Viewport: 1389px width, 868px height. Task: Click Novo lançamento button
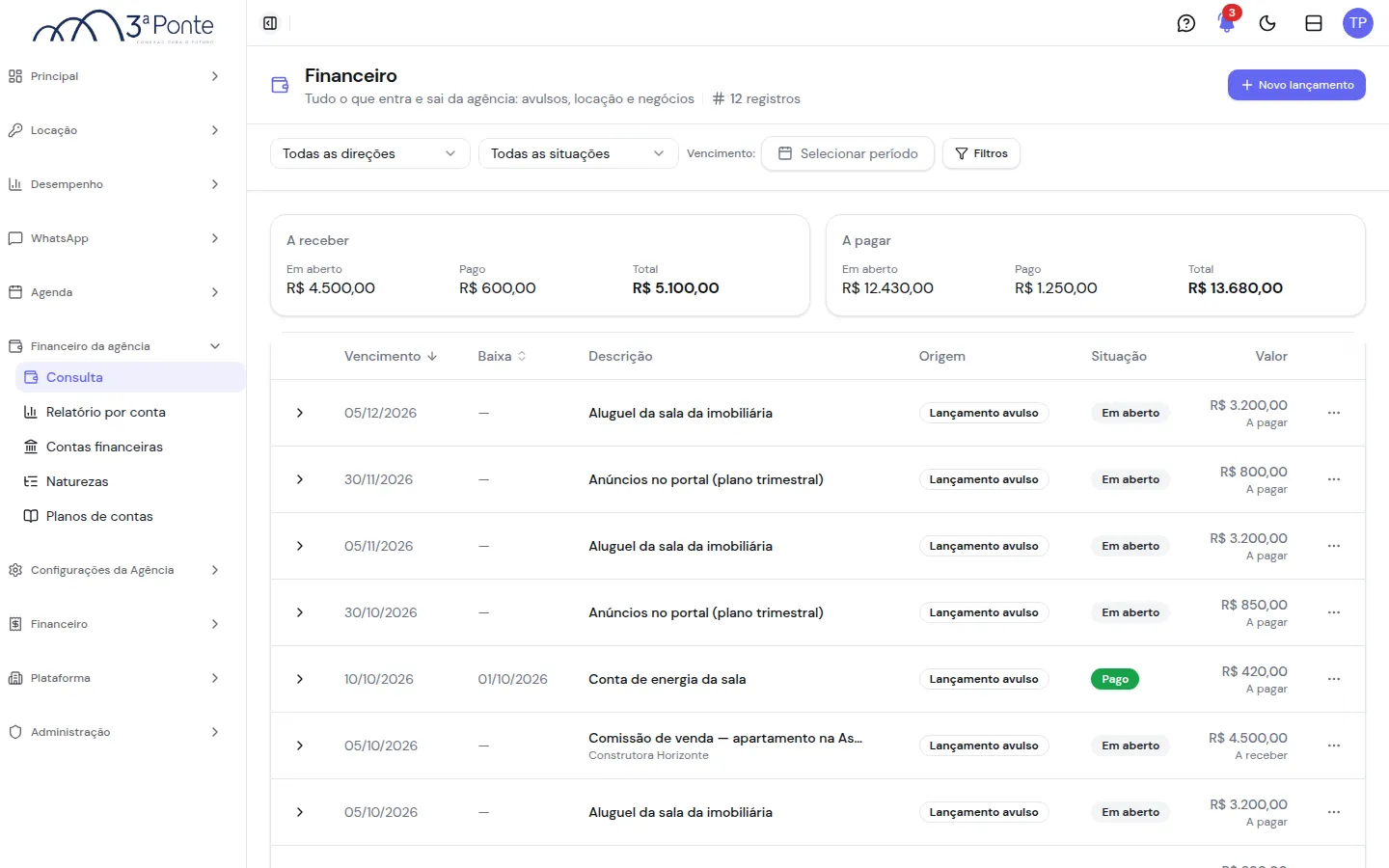click(1296, 85)
